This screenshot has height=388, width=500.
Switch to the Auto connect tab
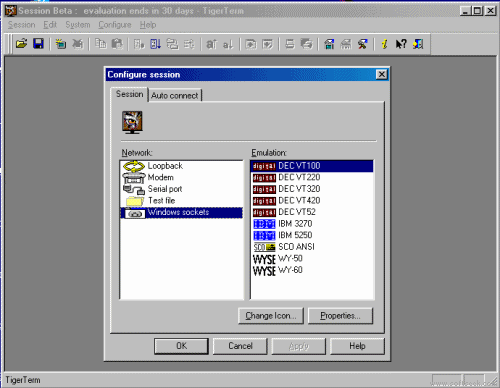click(175, 96)
